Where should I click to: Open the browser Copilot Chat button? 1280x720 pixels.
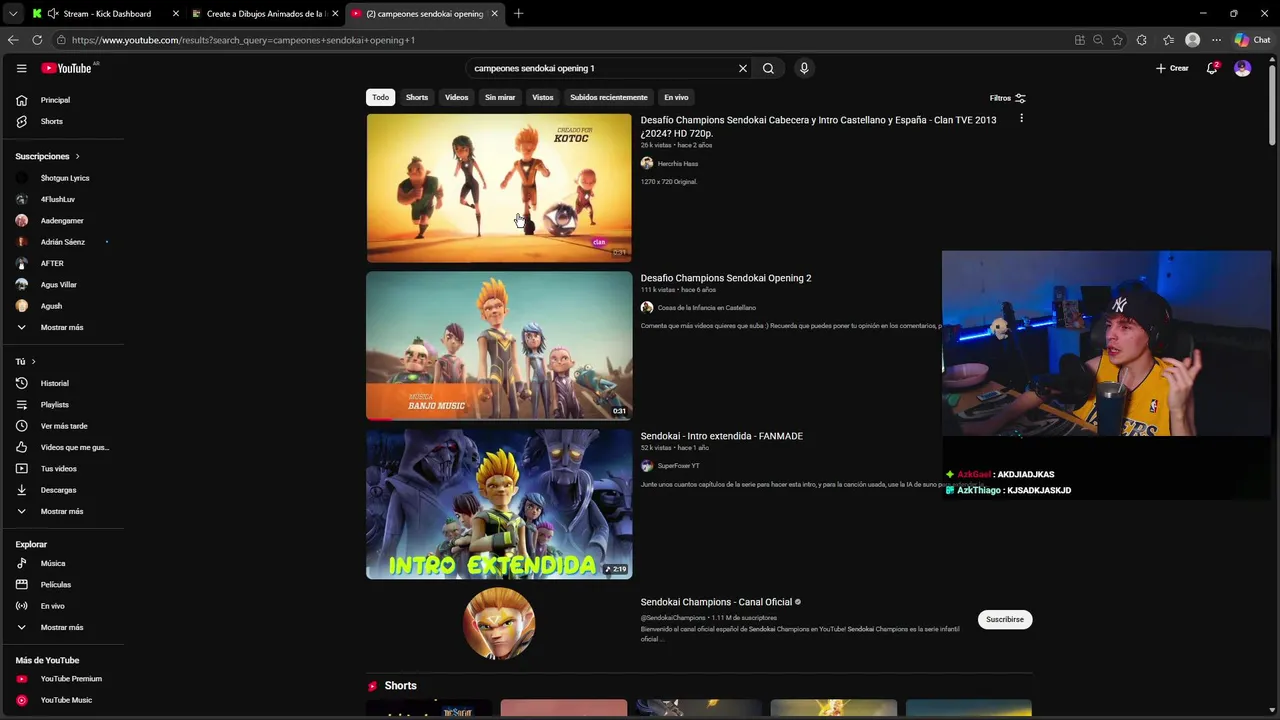[x=1252, y=40]
